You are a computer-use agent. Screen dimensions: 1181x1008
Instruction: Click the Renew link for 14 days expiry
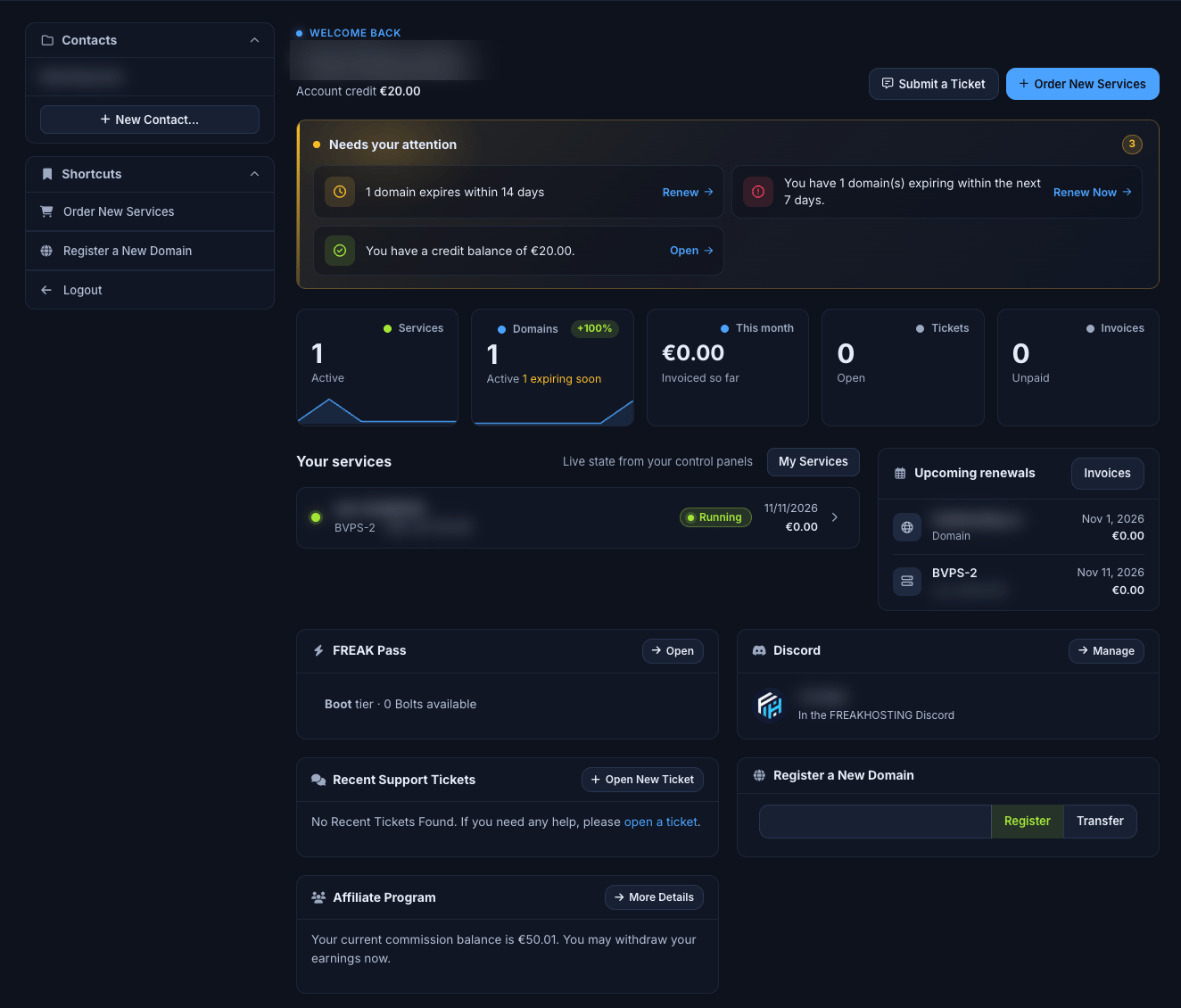click(687, 192)
